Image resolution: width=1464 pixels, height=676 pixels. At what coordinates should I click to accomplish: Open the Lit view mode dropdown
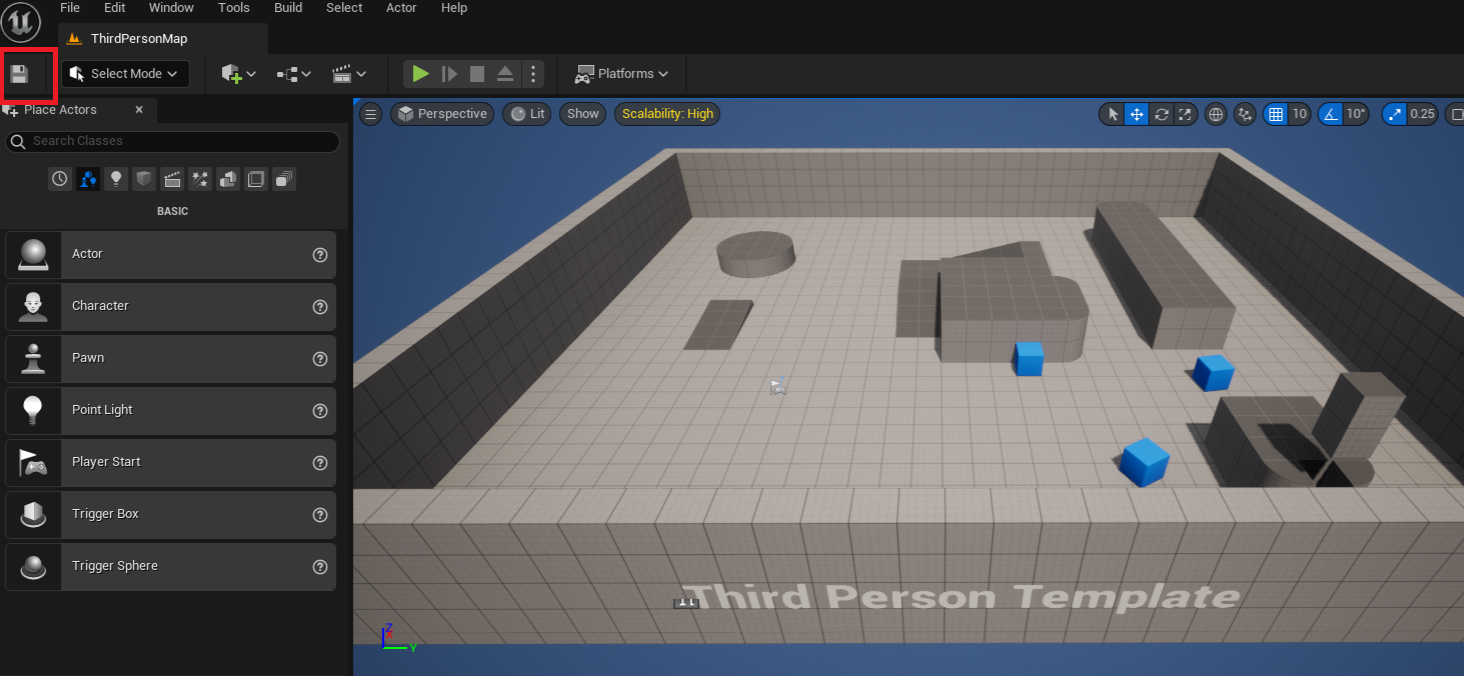point(527,114)
